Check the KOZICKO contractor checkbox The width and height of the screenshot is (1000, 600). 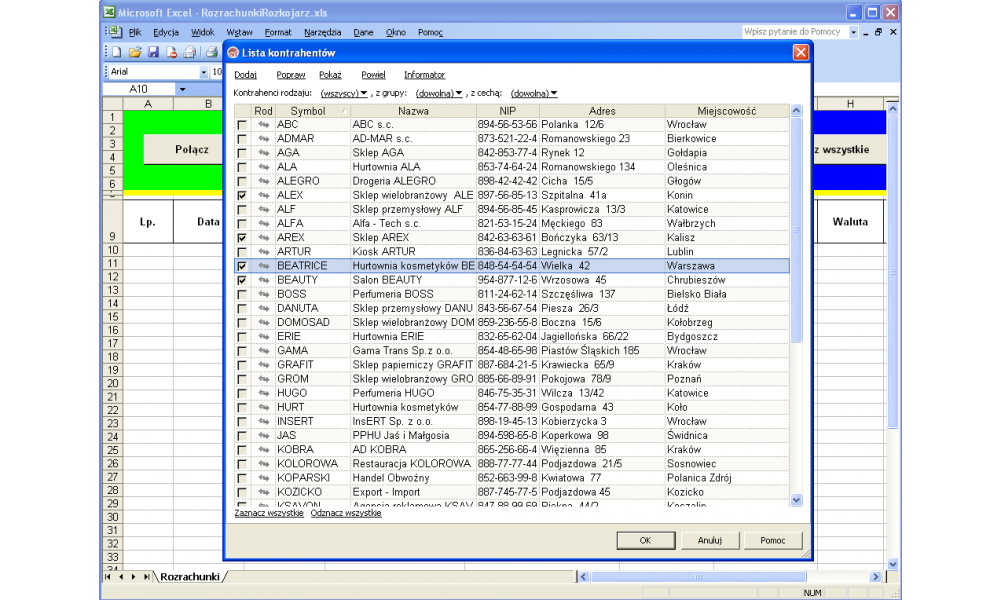242,492
